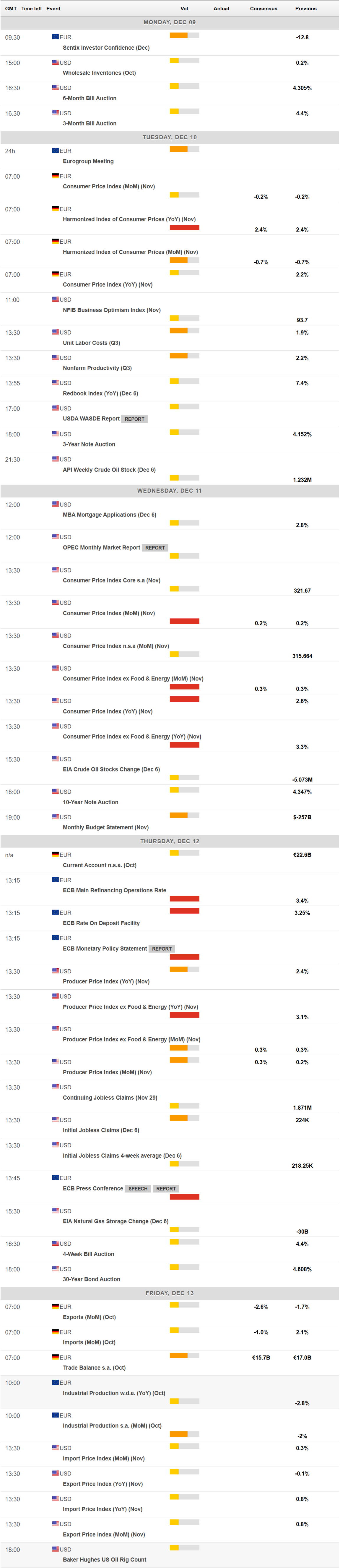This screenshot has height=1568, width=340.
Task: Click the Vol. column header
Action: 186,9
